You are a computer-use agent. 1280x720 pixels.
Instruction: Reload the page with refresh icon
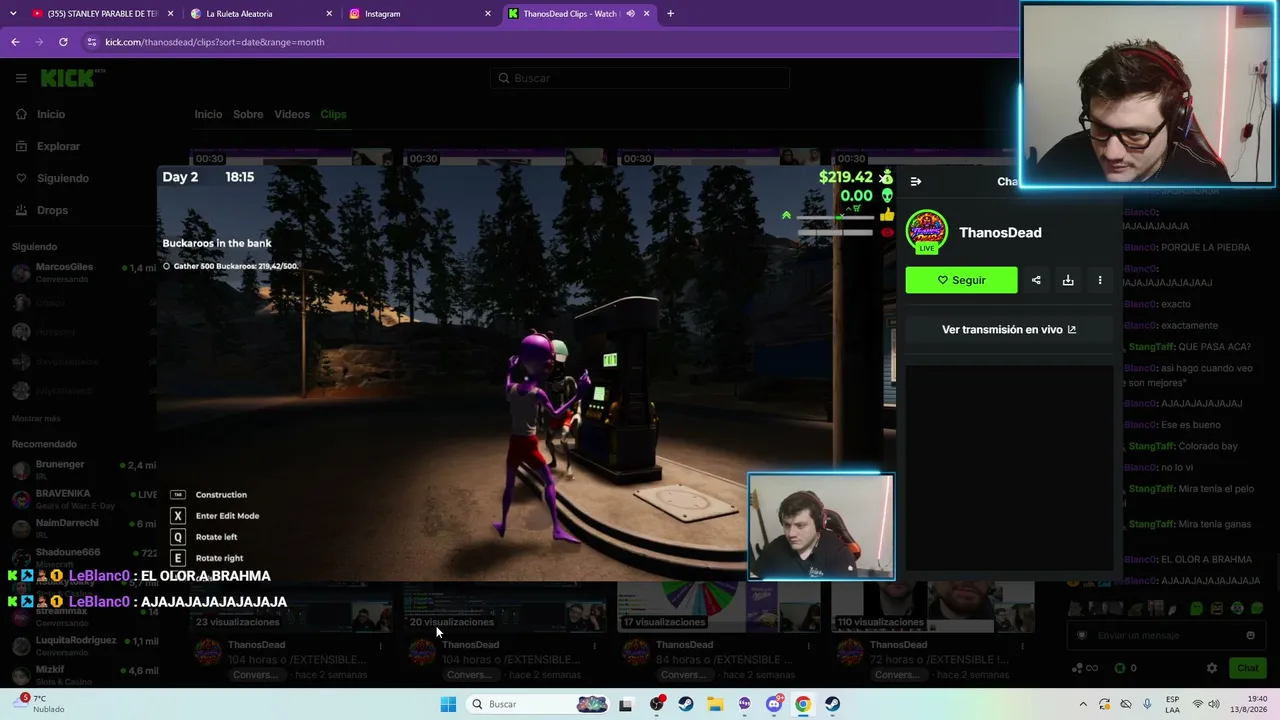63,42
